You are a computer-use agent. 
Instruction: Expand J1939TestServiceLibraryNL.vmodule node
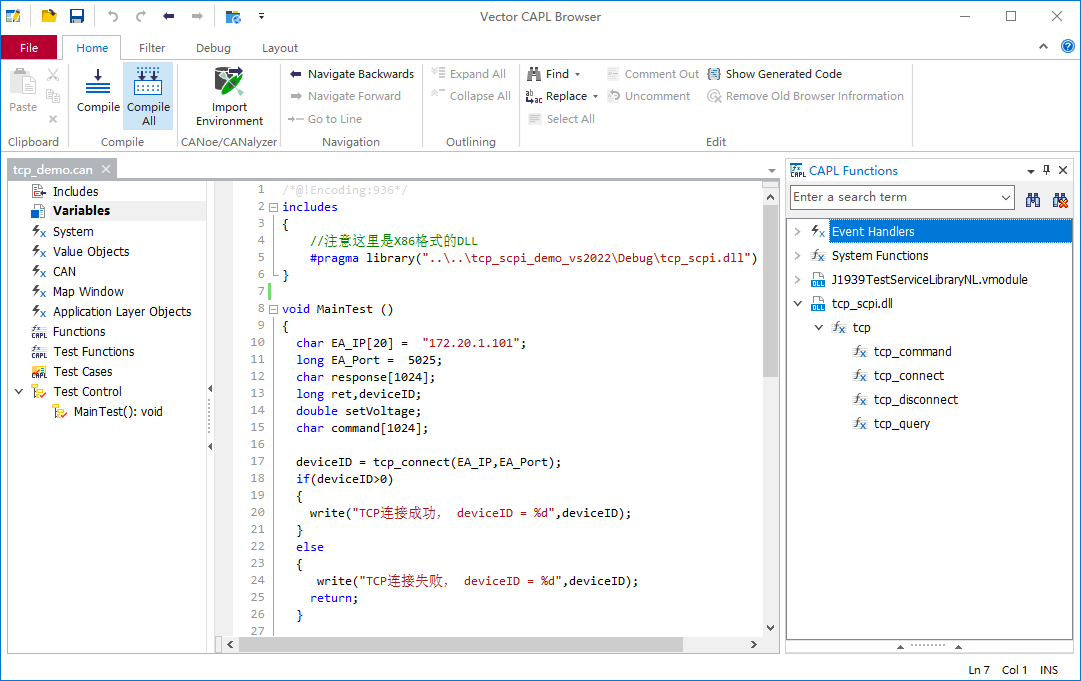coord(798,280)
